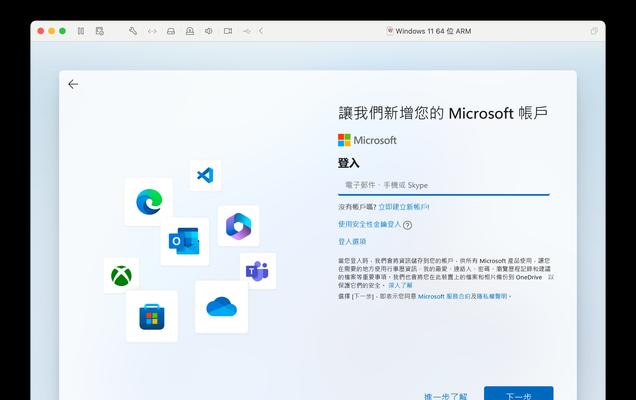This screenshot has width=636, height=400.
Task: Pause the VM using the toolbar pause icon
Action: click(81, 31)
